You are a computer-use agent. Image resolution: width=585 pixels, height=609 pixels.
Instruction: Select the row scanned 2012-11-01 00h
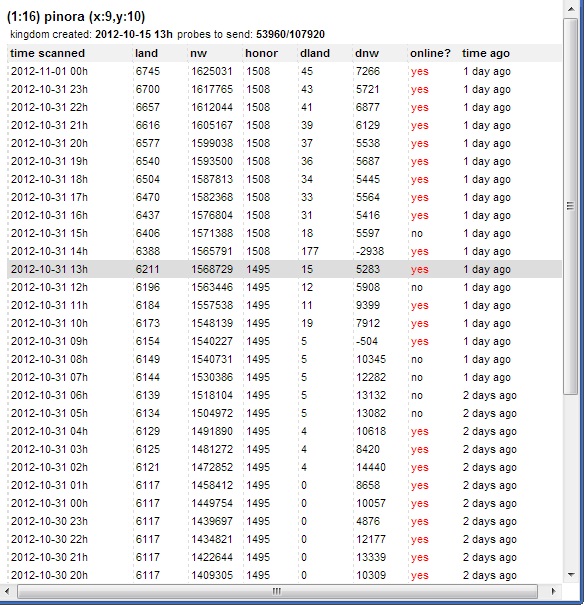tap(284, 71)
